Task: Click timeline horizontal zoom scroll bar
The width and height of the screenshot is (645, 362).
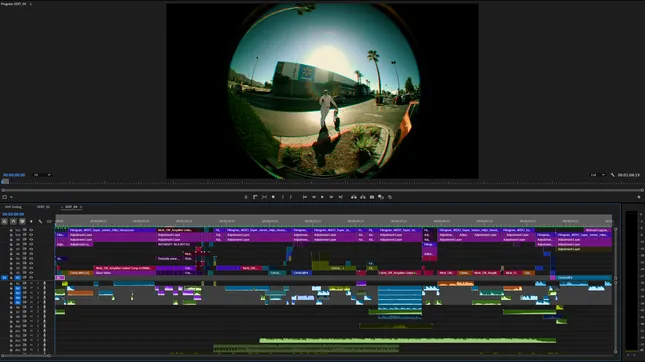Action: tap(26, 355)
